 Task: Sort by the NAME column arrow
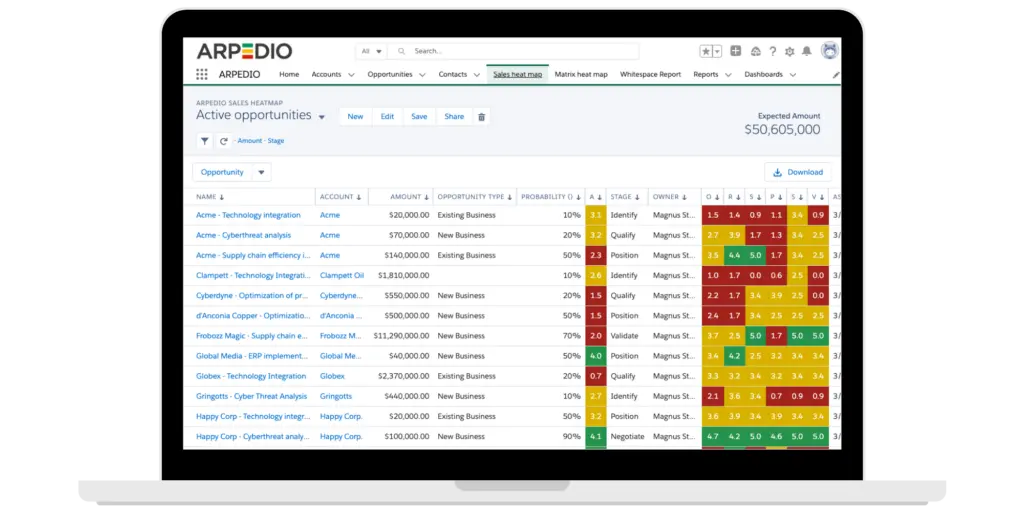pyautogui.click(x=221, y=197)
